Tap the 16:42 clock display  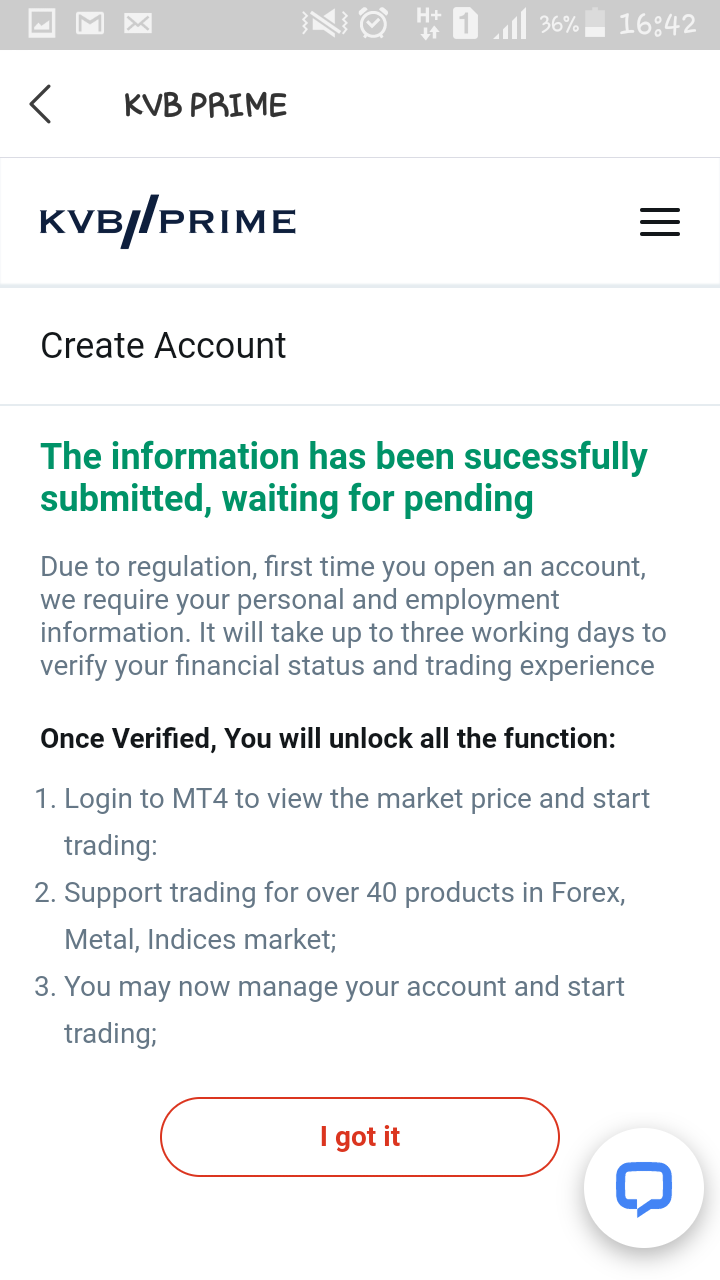pyautogui.click(x=657, y=24)
